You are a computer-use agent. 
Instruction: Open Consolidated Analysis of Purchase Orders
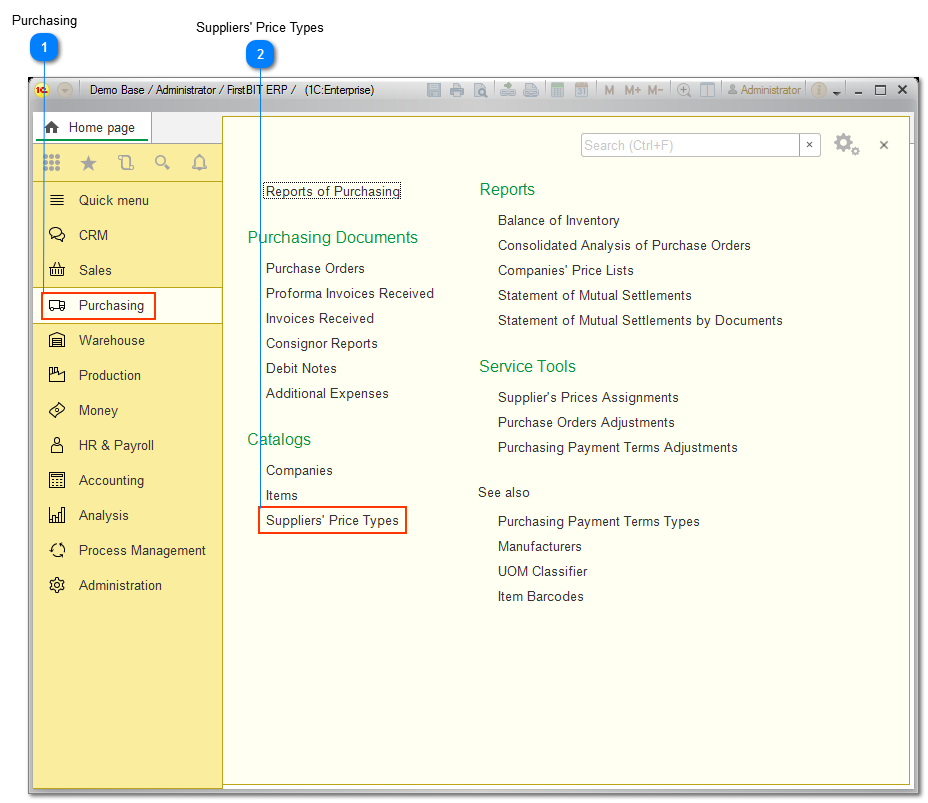624,245
